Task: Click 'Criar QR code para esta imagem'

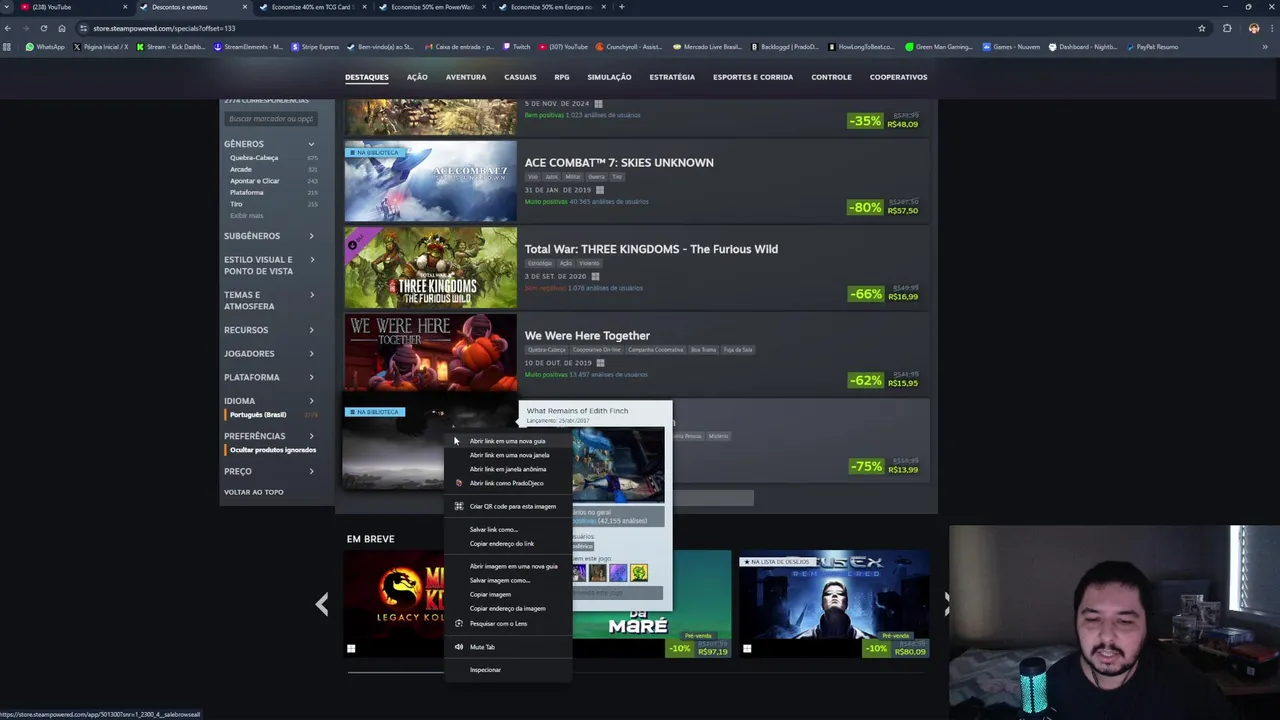Action: pyautogui.click(x=508, y=506)
